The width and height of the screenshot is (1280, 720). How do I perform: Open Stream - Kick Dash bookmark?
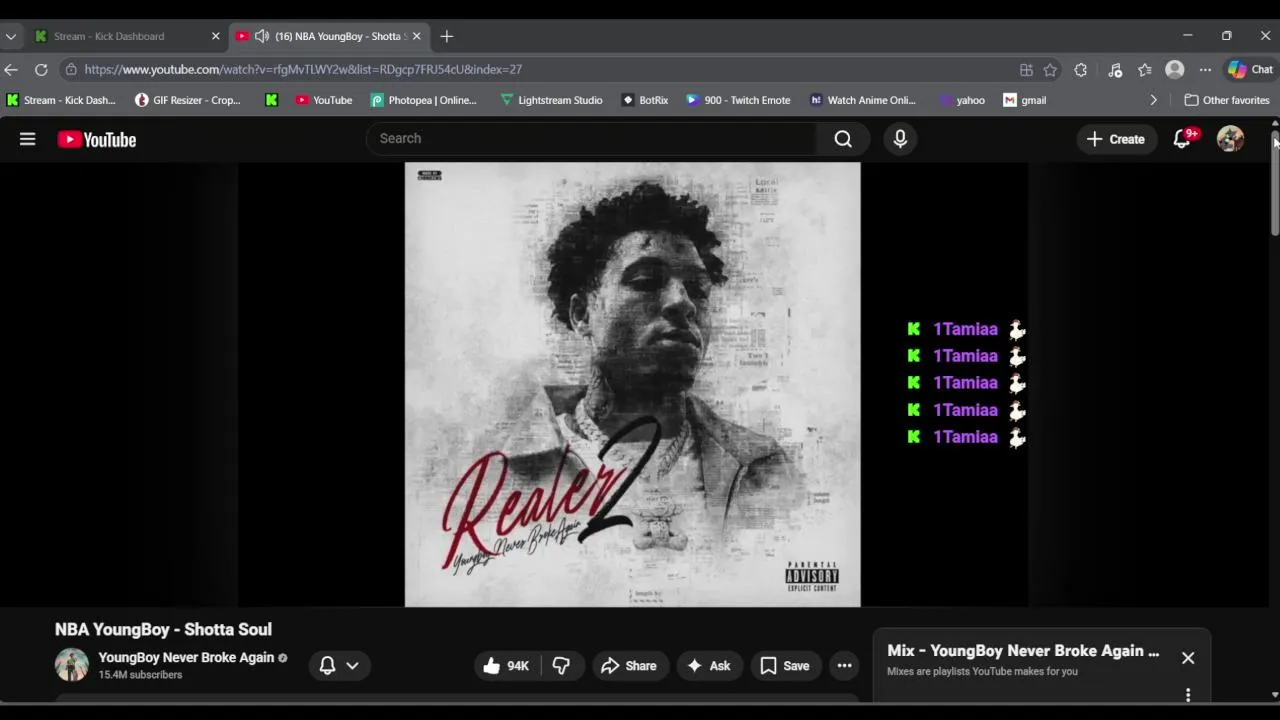click(61, 100)
